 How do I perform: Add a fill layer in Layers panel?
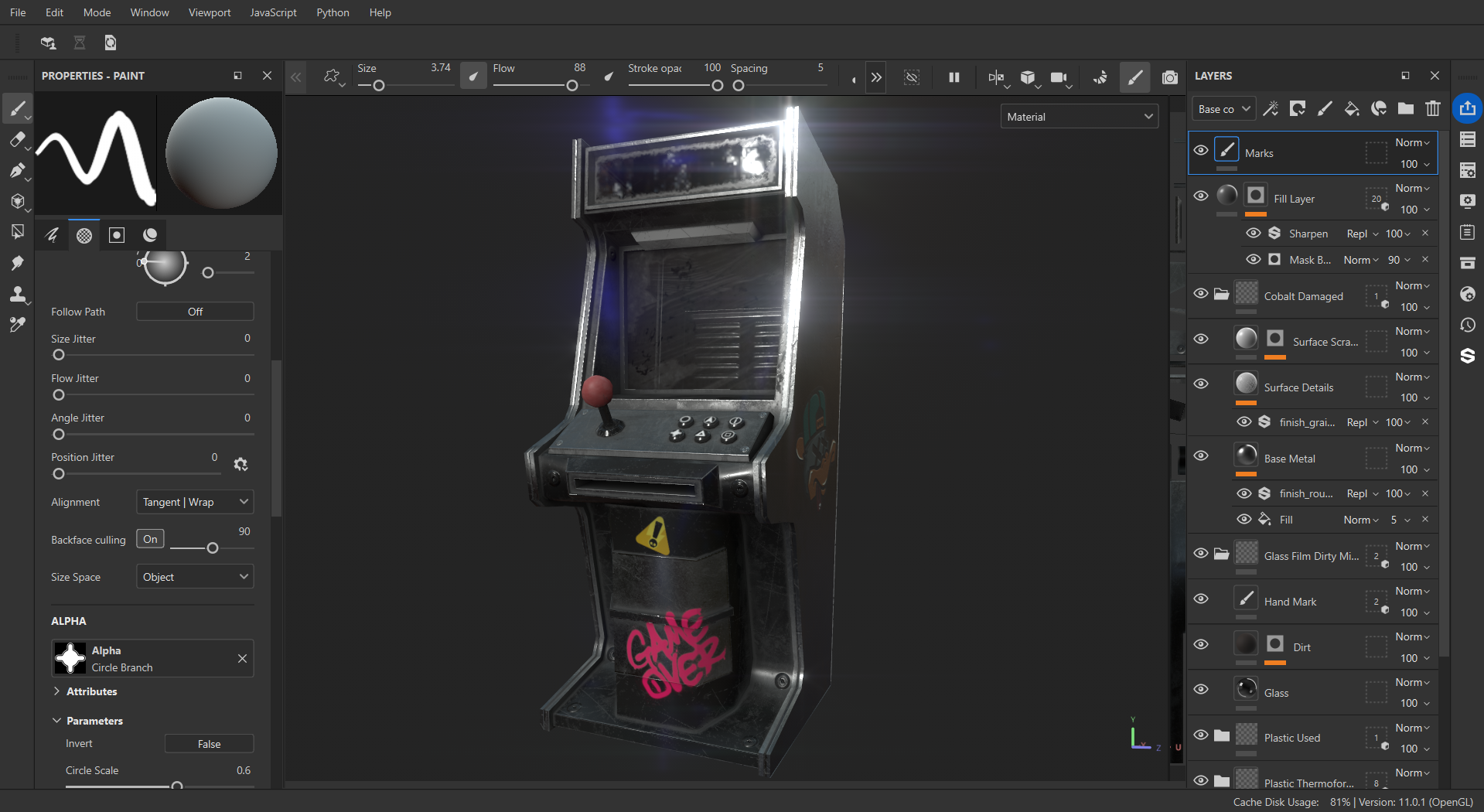click(x=1352, y=109)
